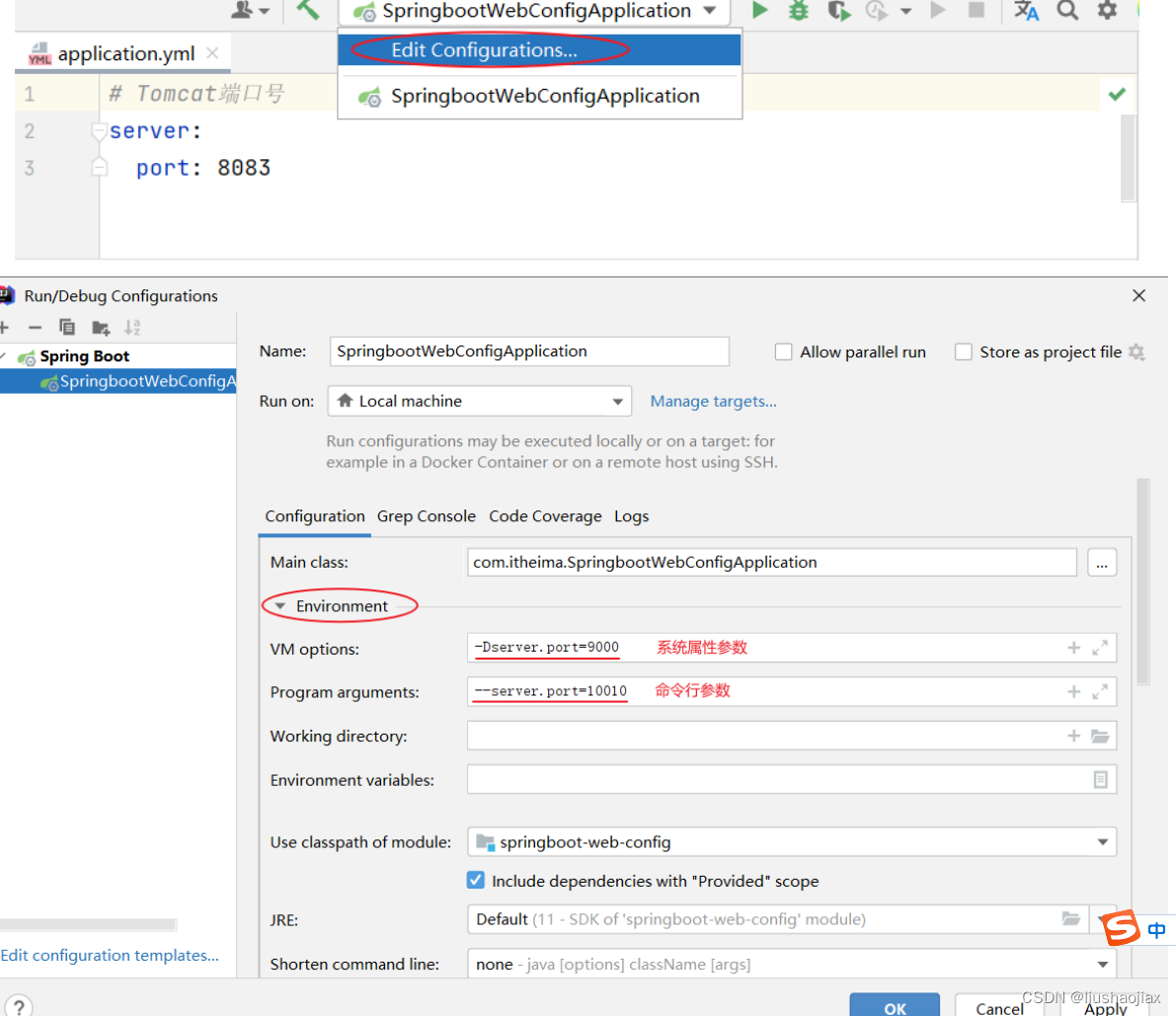Fold the server block in editor gutter

coord(99,132)
